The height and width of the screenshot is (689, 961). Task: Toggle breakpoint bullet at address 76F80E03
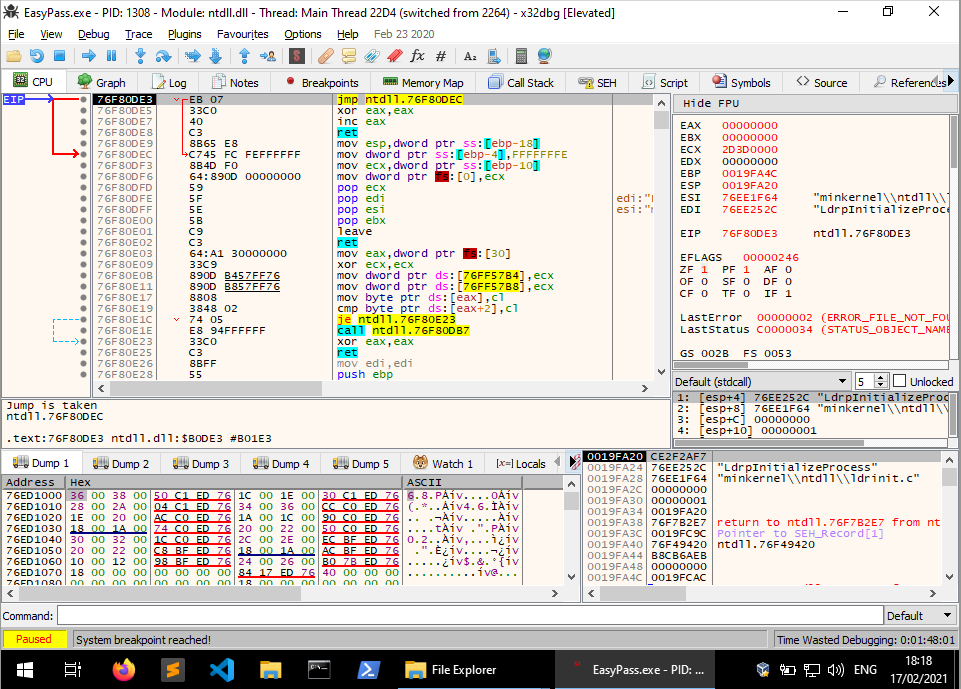[83, 253]
